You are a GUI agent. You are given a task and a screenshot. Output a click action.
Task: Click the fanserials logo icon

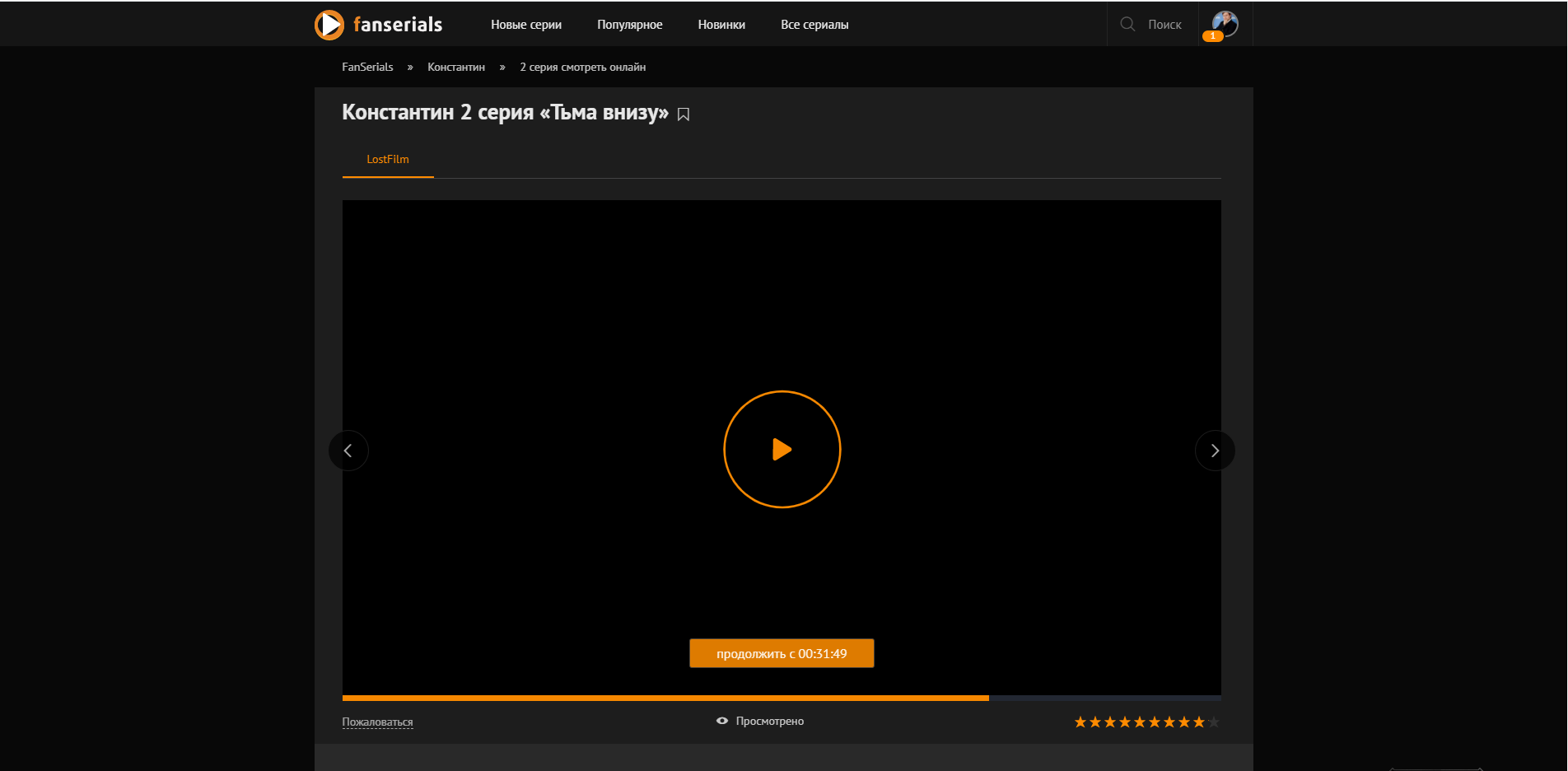point(329,25)
